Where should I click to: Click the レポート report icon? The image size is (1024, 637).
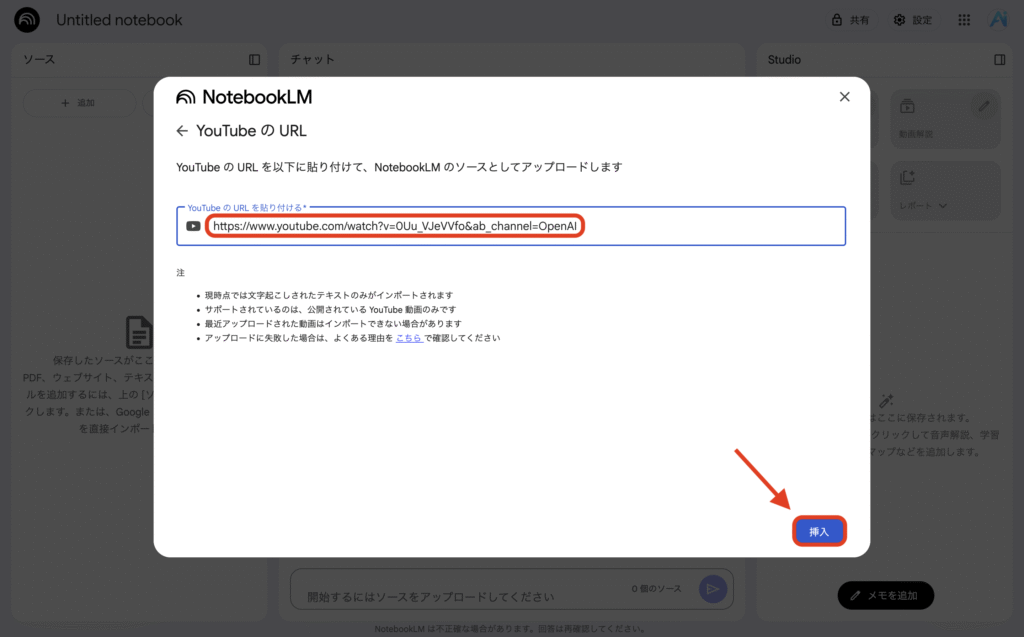point(907,178)
